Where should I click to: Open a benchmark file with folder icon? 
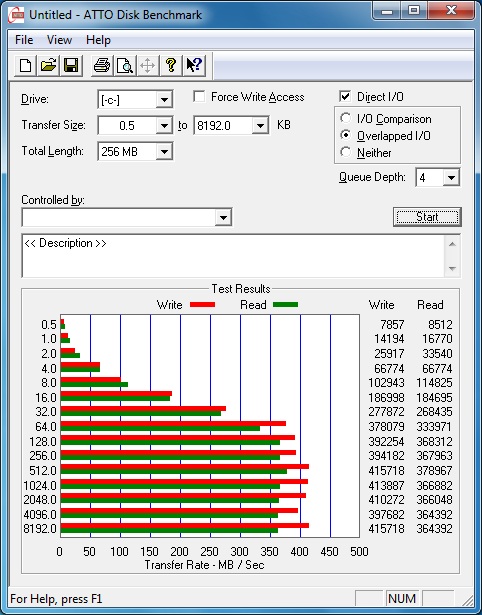coord(48,65)
